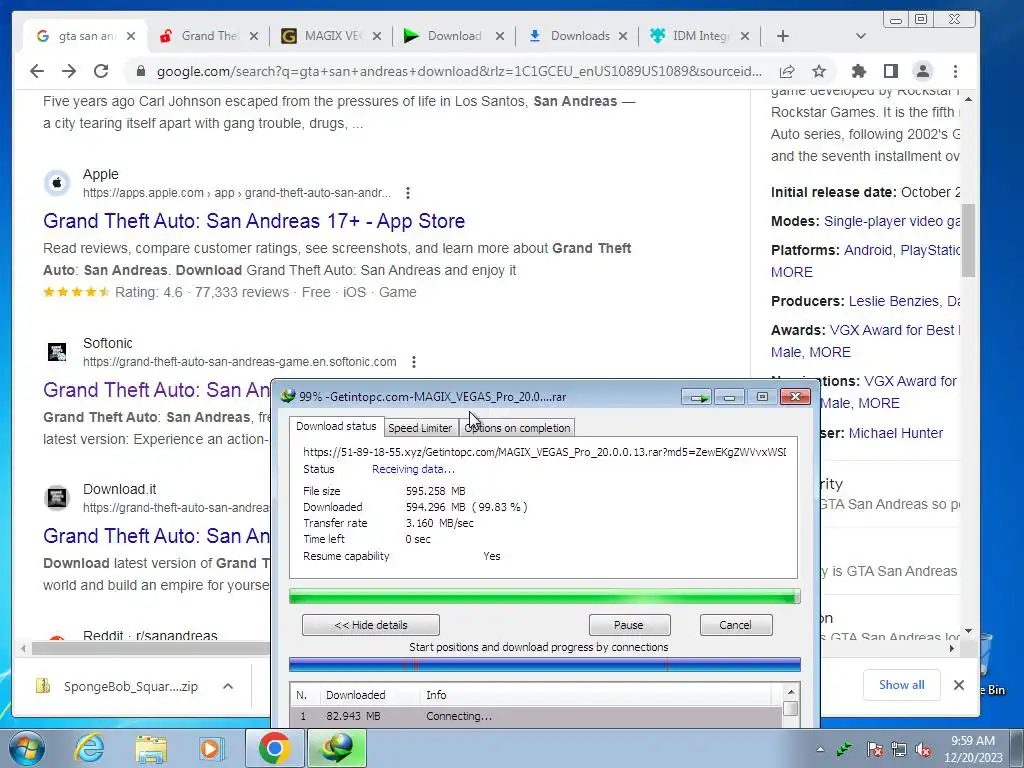Switch to the IDM Integration tab
The image size is (1024, 768).
[699, 36]
